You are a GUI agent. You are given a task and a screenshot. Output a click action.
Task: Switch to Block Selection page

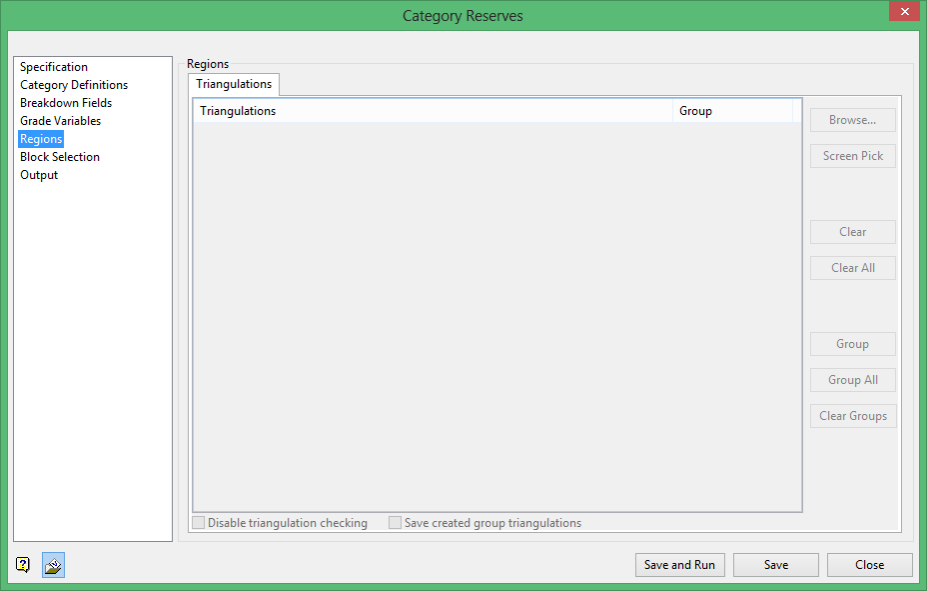tap(60, 157)
